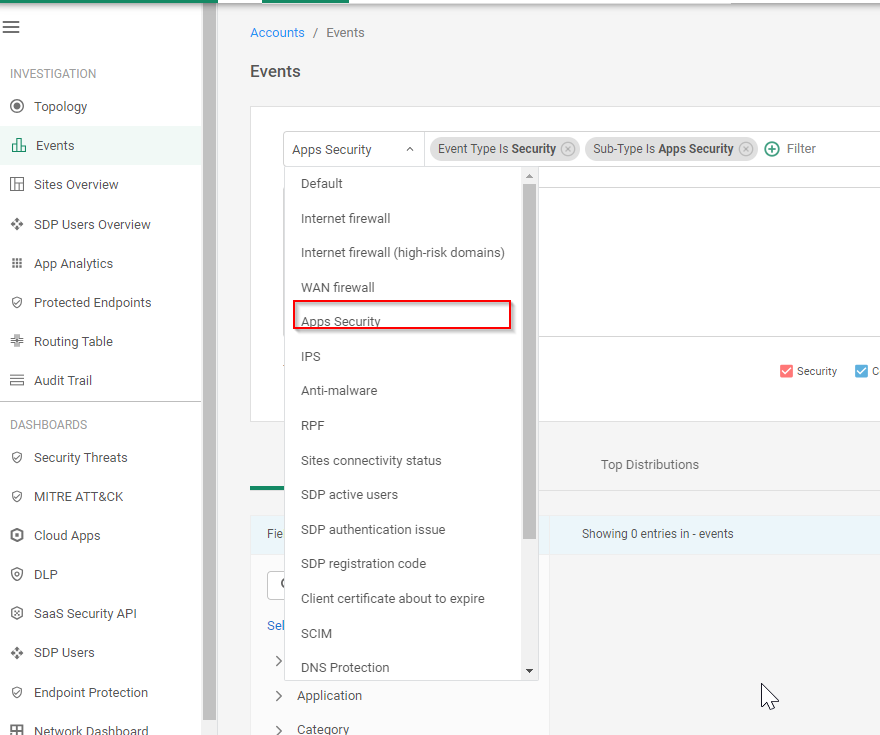
Task: Click the Audit Trail icon
Action: pyautogui.click(x=17, y=381)
